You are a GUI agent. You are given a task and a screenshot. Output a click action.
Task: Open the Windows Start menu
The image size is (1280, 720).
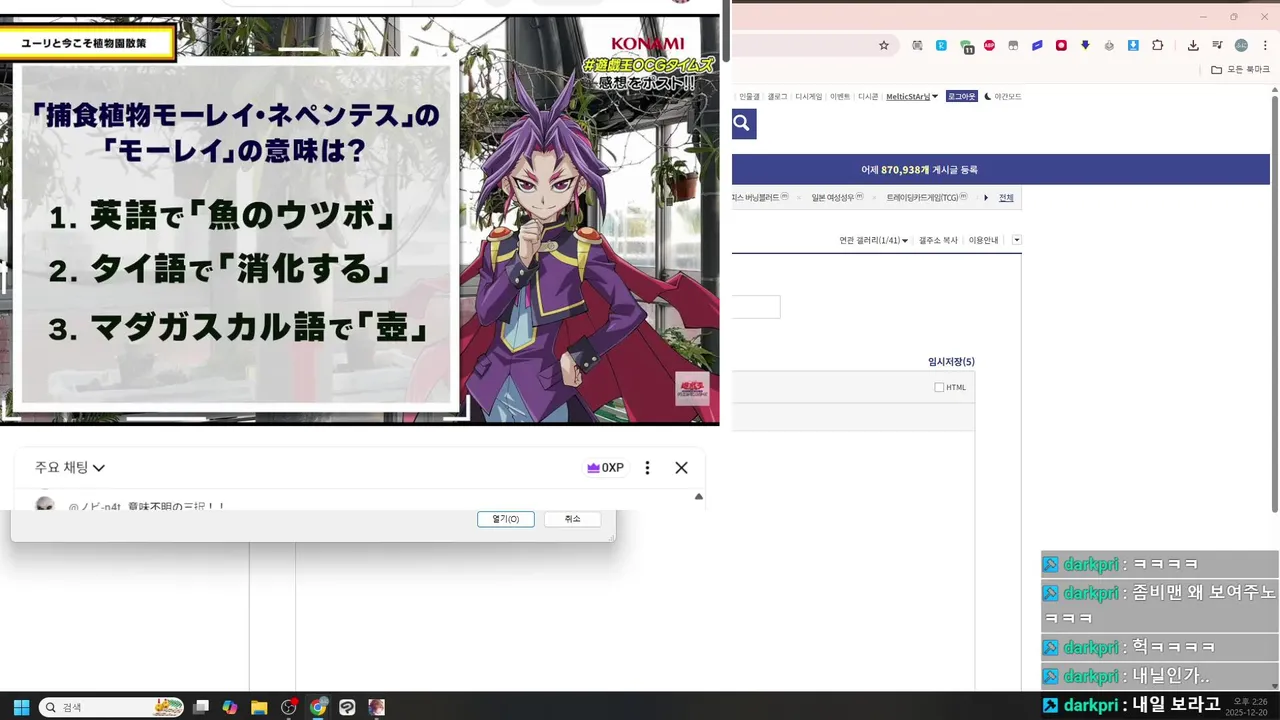click(x=21, y=707)
